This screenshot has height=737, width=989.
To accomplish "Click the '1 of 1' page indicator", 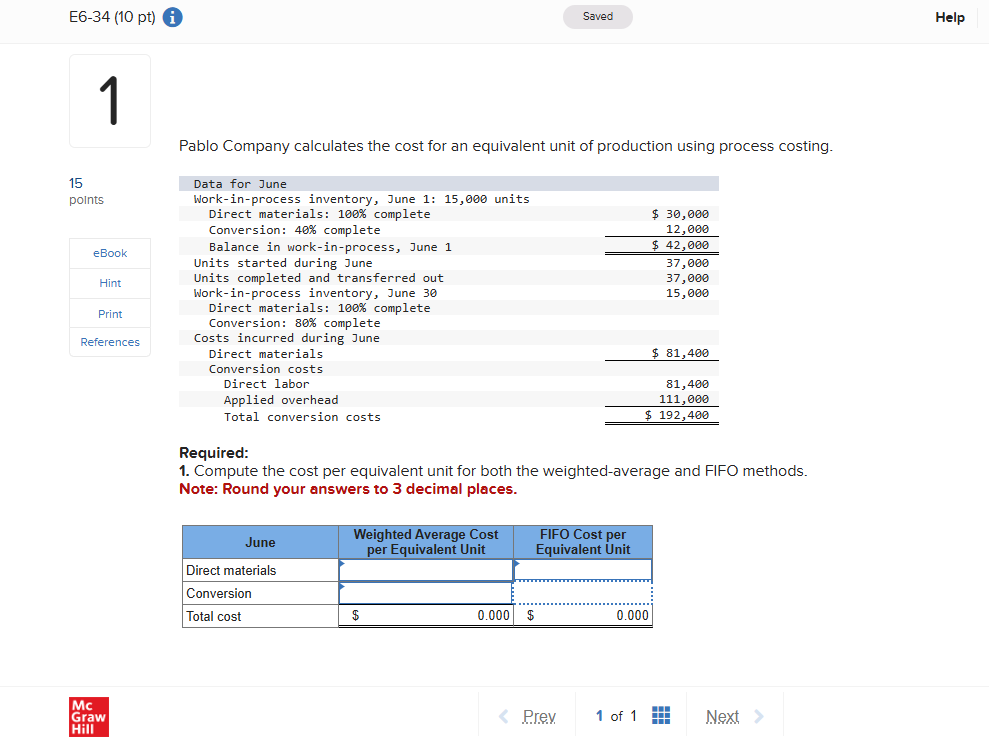I will 616,716.
